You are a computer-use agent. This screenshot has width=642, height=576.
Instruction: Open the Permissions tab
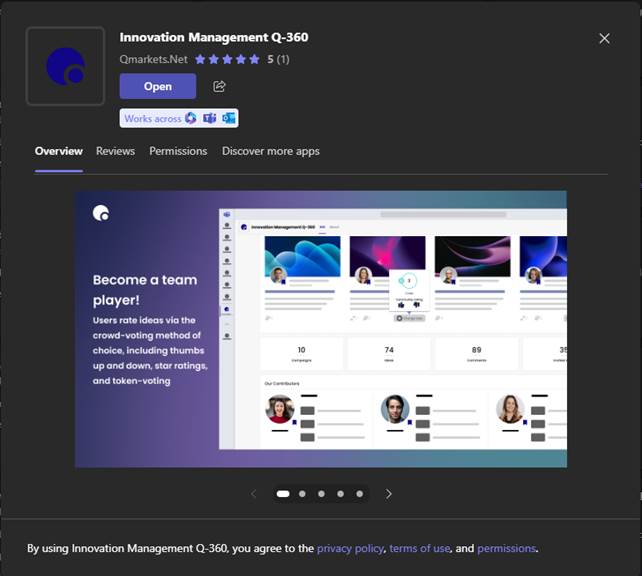178,151
